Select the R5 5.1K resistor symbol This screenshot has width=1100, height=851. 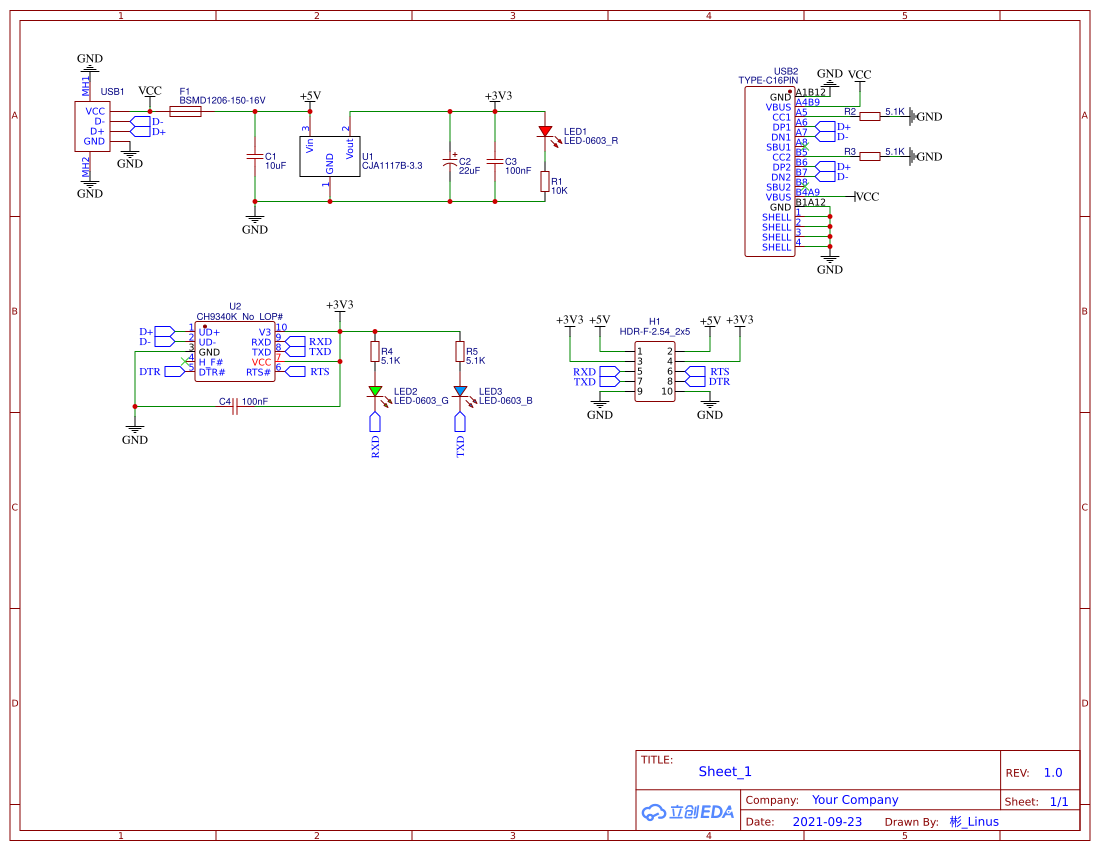[460, 351]
